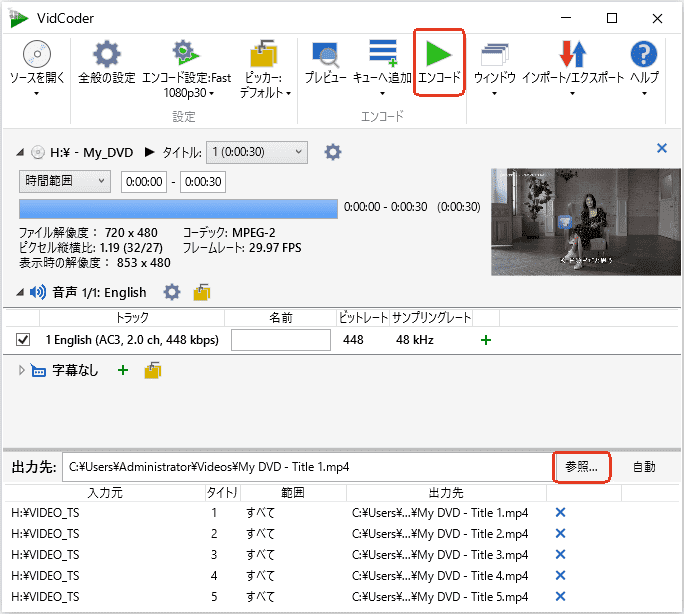Open the time range (時間範囲) dropdown
The height and width of the screenshot is (614, 684).
(65, 181)
